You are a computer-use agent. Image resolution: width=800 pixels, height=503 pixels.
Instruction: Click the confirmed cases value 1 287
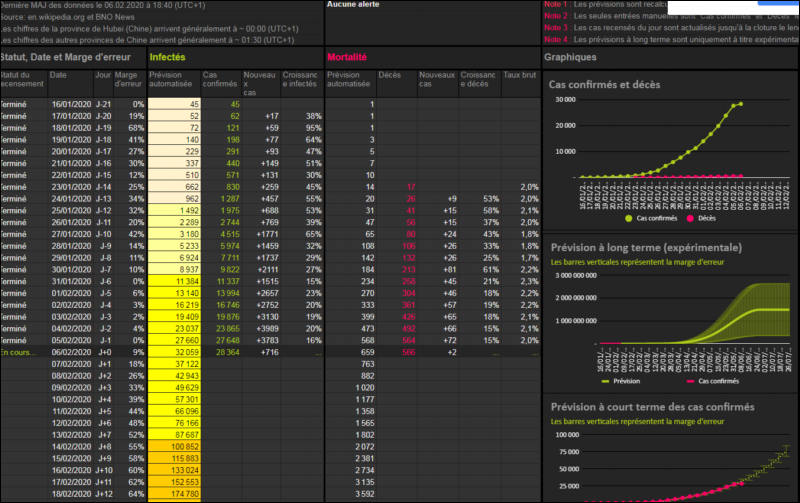230,199
